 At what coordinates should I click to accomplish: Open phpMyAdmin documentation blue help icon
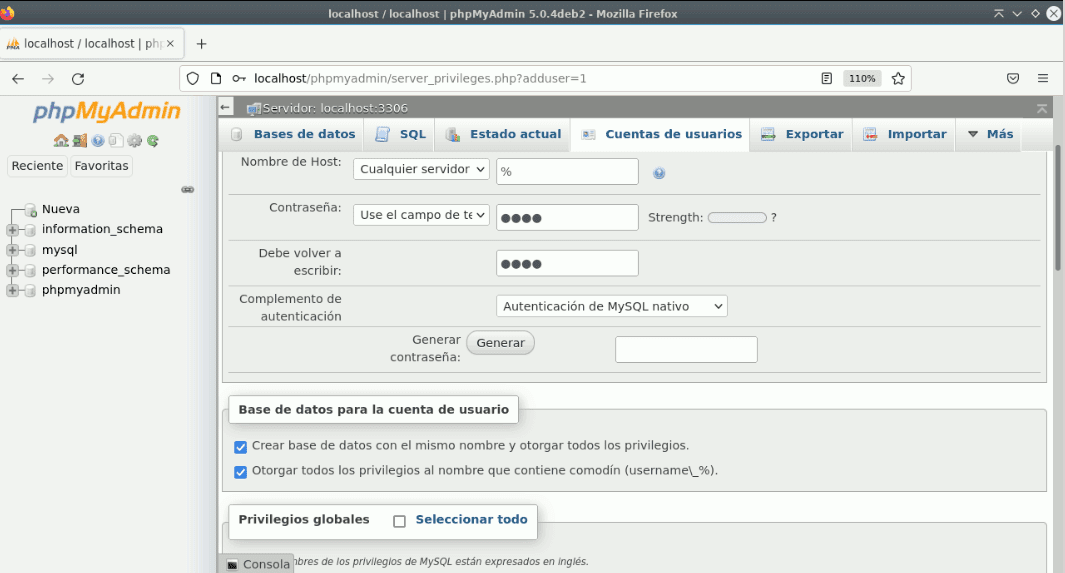pos(98,141)
